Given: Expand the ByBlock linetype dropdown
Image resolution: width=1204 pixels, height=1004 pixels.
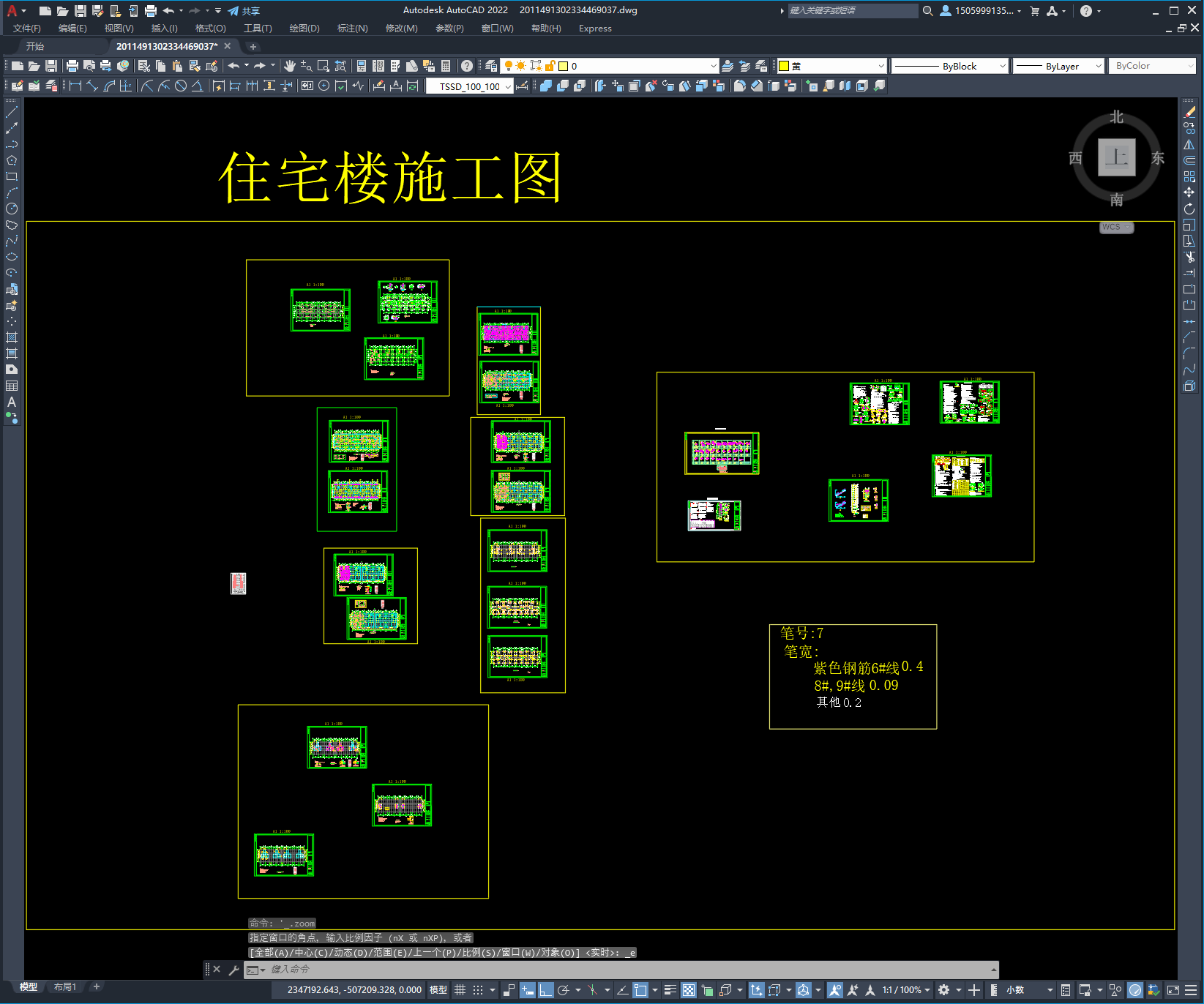Looking at the screenshot, I should [1003, 66].
